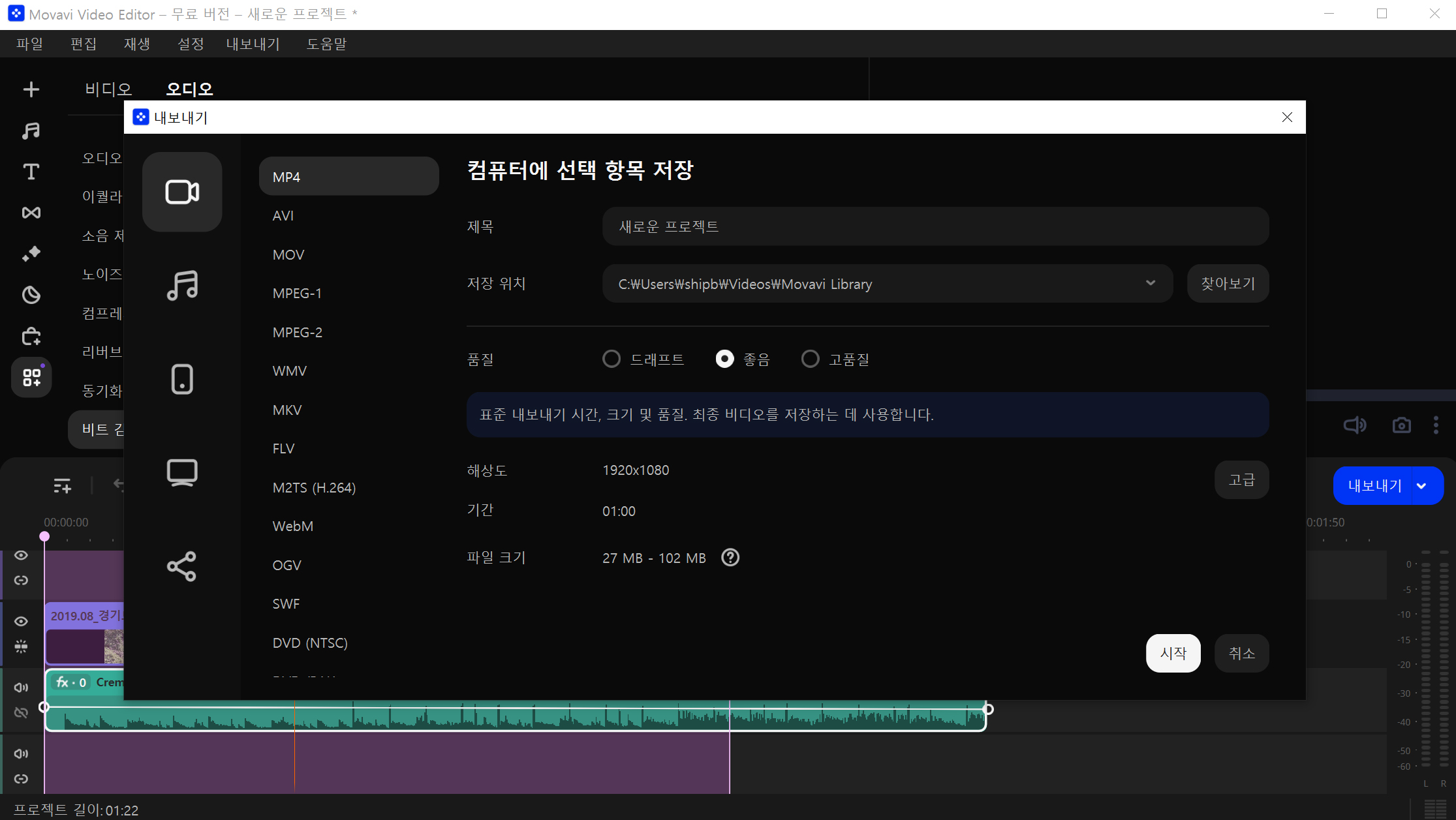
Task: Select the 고품질 quality radio button
Action: pyautogui.click(x=810, y=359)
